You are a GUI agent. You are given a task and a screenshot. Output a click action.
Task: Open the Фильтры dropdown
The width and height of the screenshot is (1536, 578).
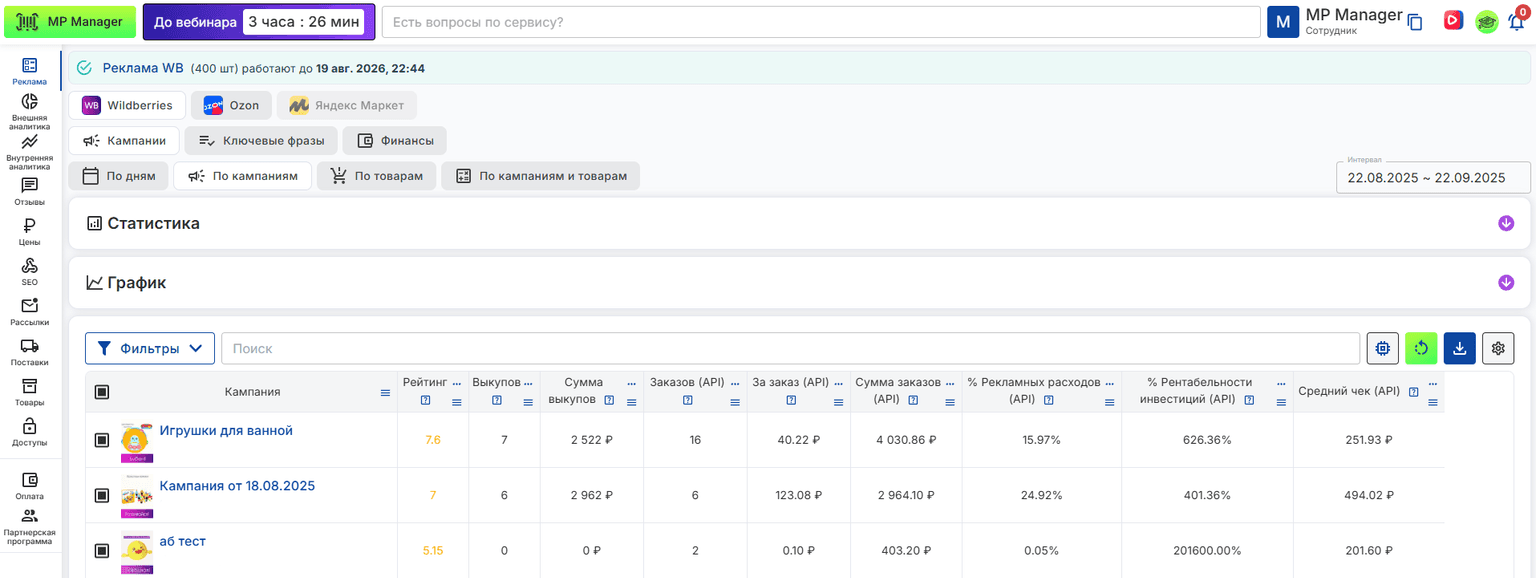coord(150,348)
